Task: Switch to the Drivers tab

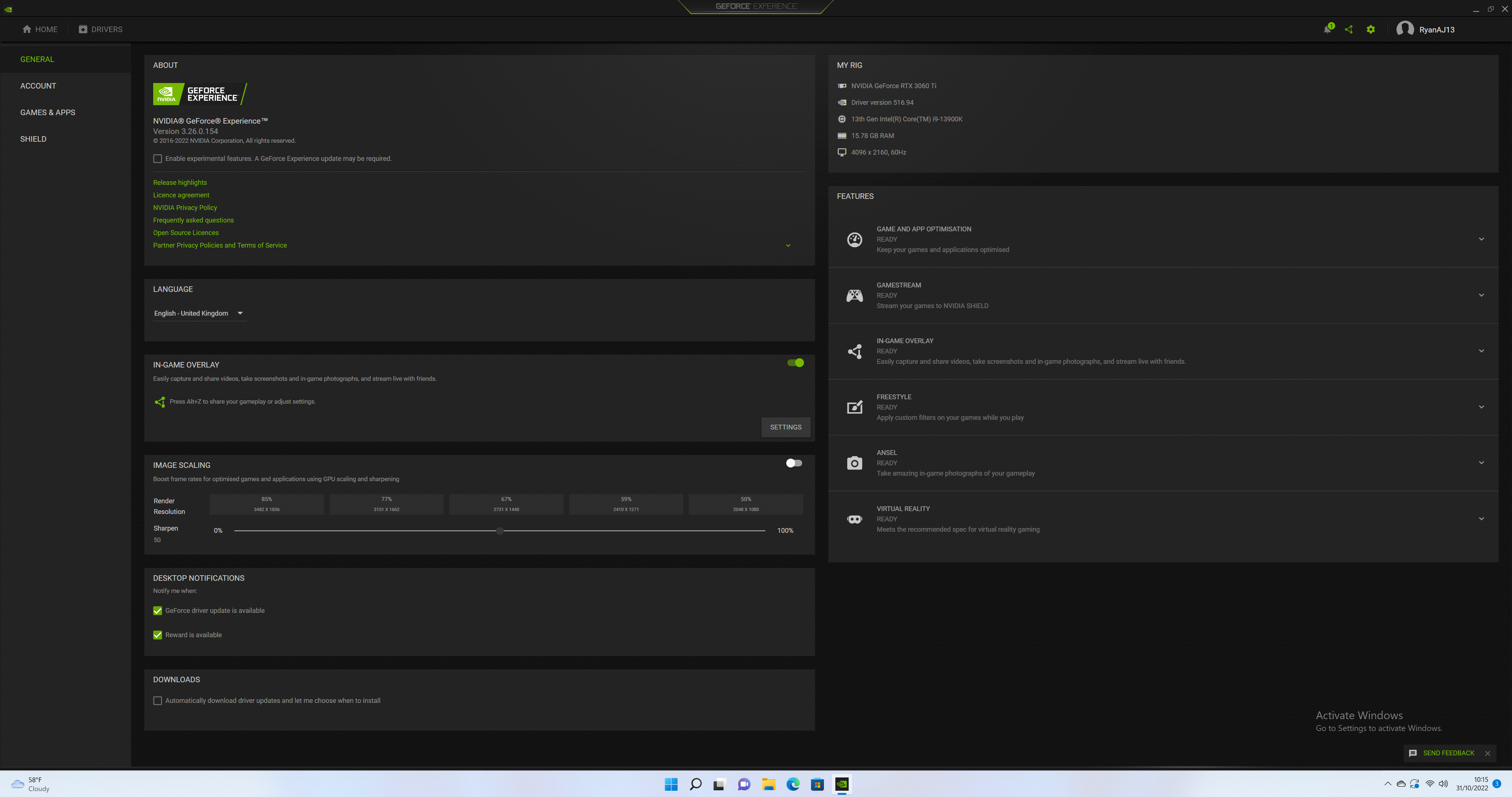Action: click(100, 30)
